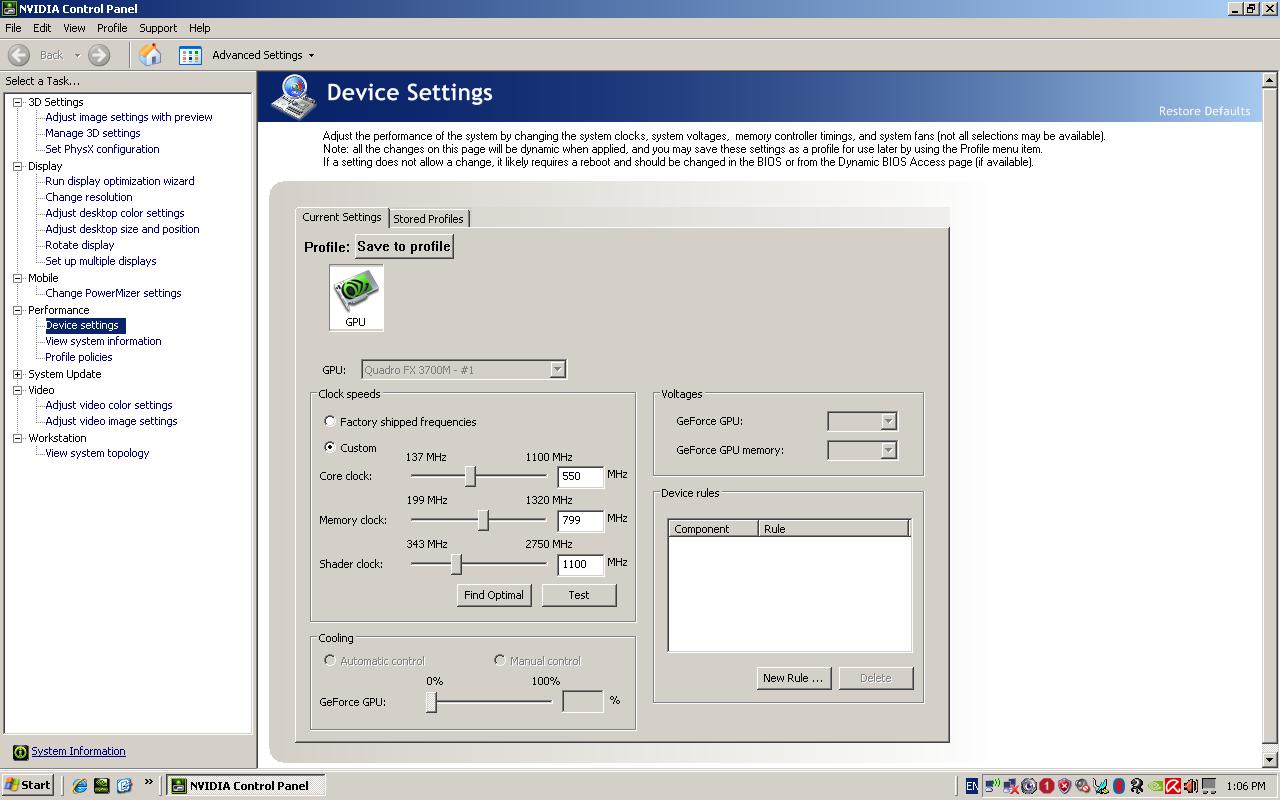
Task: Collapse the Workstation tree node
Action: (17, 438)
